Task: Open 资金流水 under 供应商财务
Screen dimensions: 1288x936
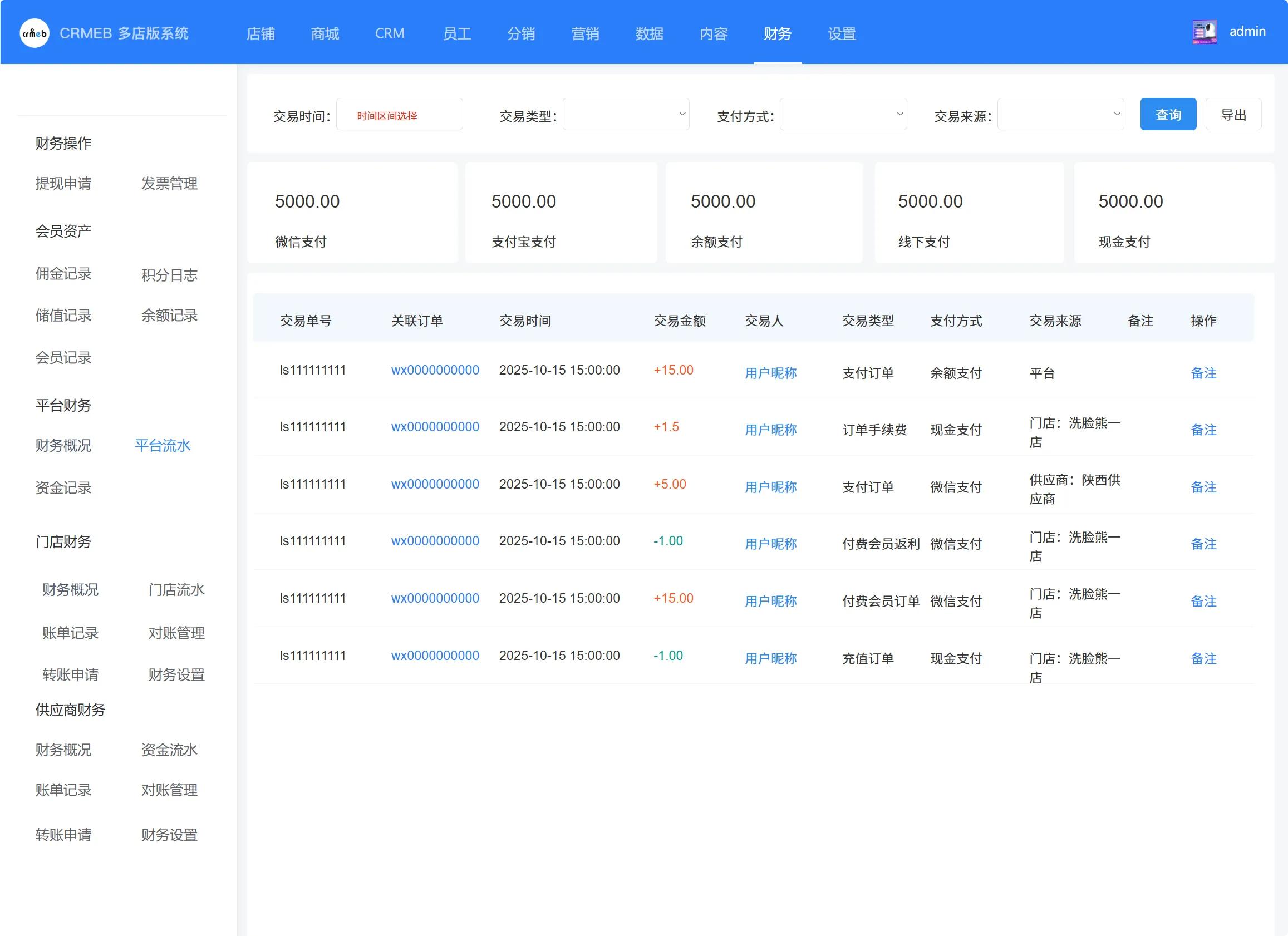Action: (169, 750)
